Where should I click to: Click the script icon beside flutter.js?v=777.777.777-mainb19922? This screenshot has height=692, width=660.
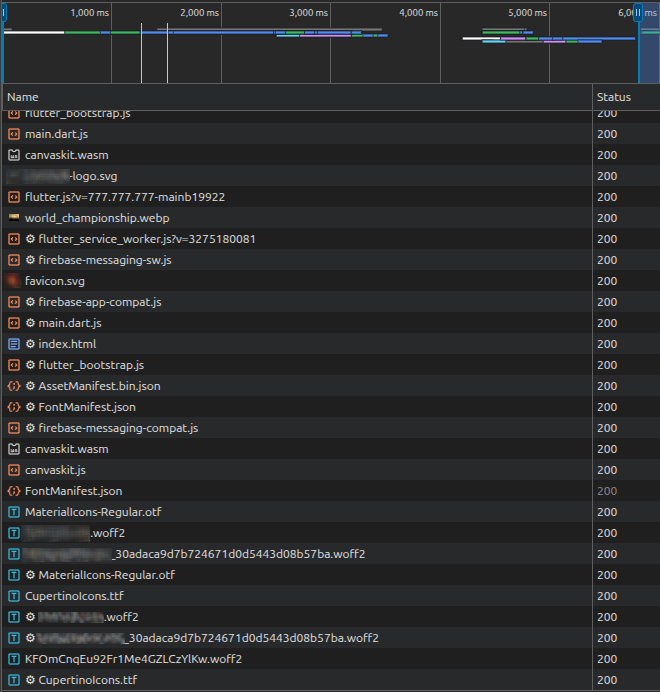14,197
